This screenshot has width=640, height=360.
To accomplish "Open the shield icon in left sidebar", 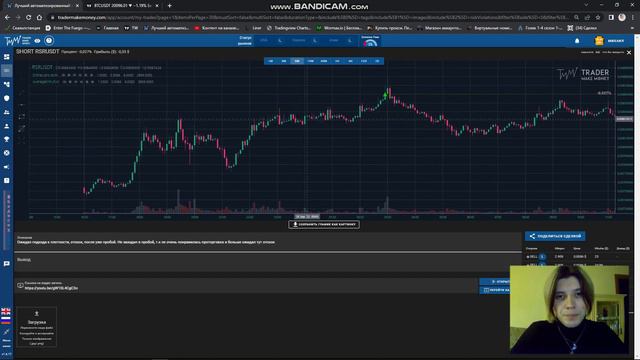I will 7,98.
